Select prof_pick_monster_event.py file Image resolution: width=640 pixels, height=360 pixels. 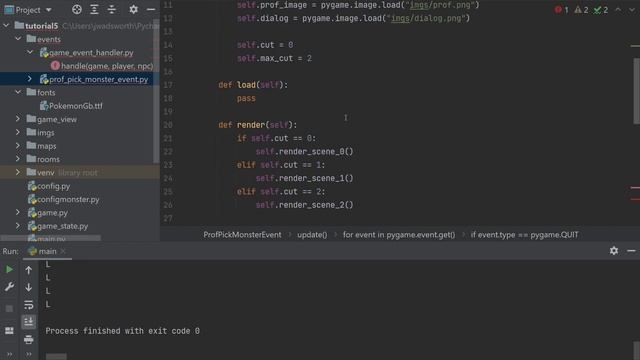click(94, 79)
